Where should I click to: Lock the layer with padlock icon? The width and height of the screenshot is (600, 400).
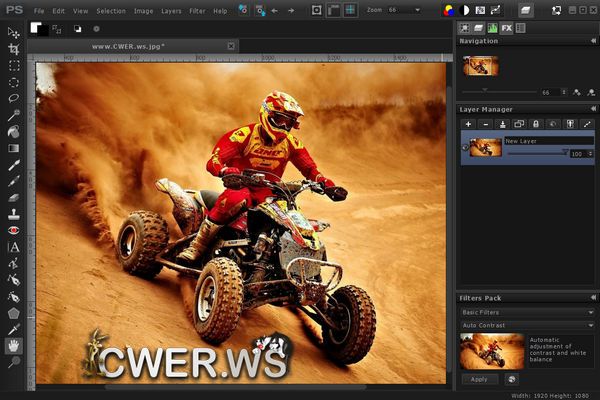click(x=535, y=124)
